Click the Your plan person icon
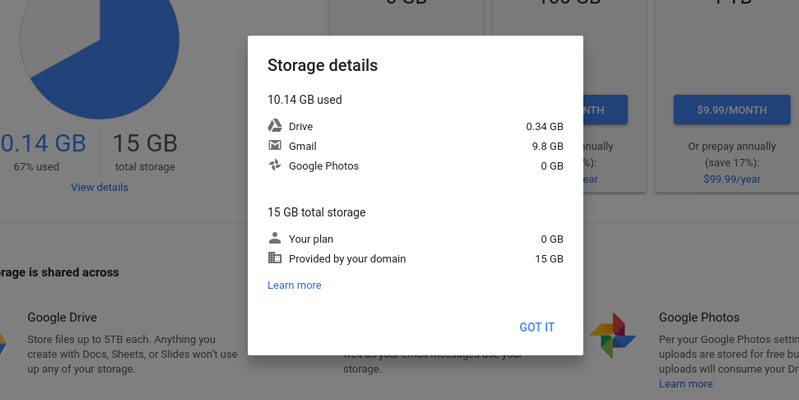This screenshot has width=799, height=400. 275,237
